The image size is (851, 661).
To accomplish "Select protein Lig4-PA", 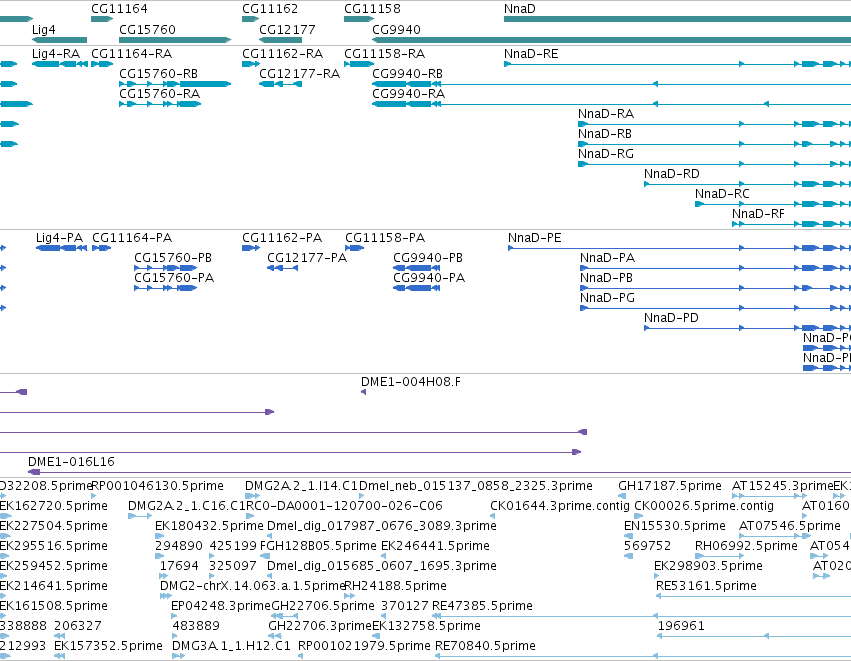I will (61, 248).
